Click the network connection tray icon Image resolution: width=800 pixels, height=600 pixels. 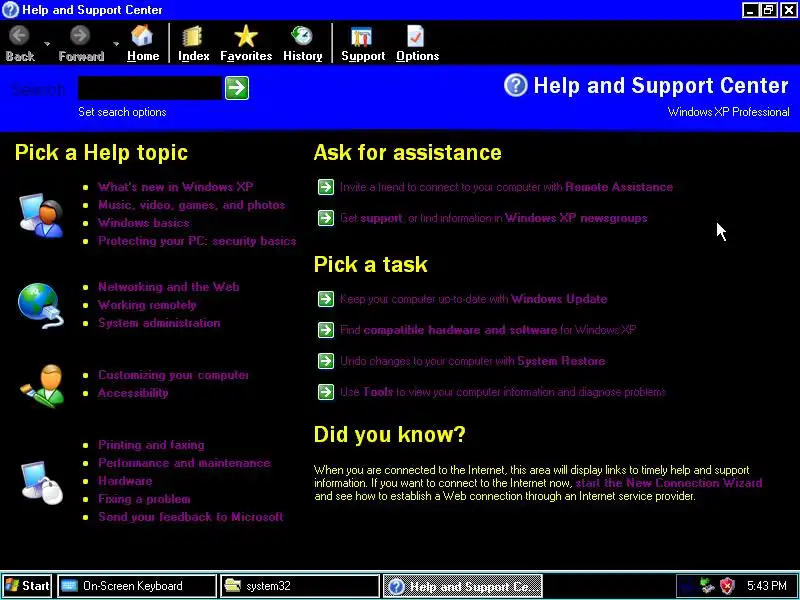pos(708,585)
